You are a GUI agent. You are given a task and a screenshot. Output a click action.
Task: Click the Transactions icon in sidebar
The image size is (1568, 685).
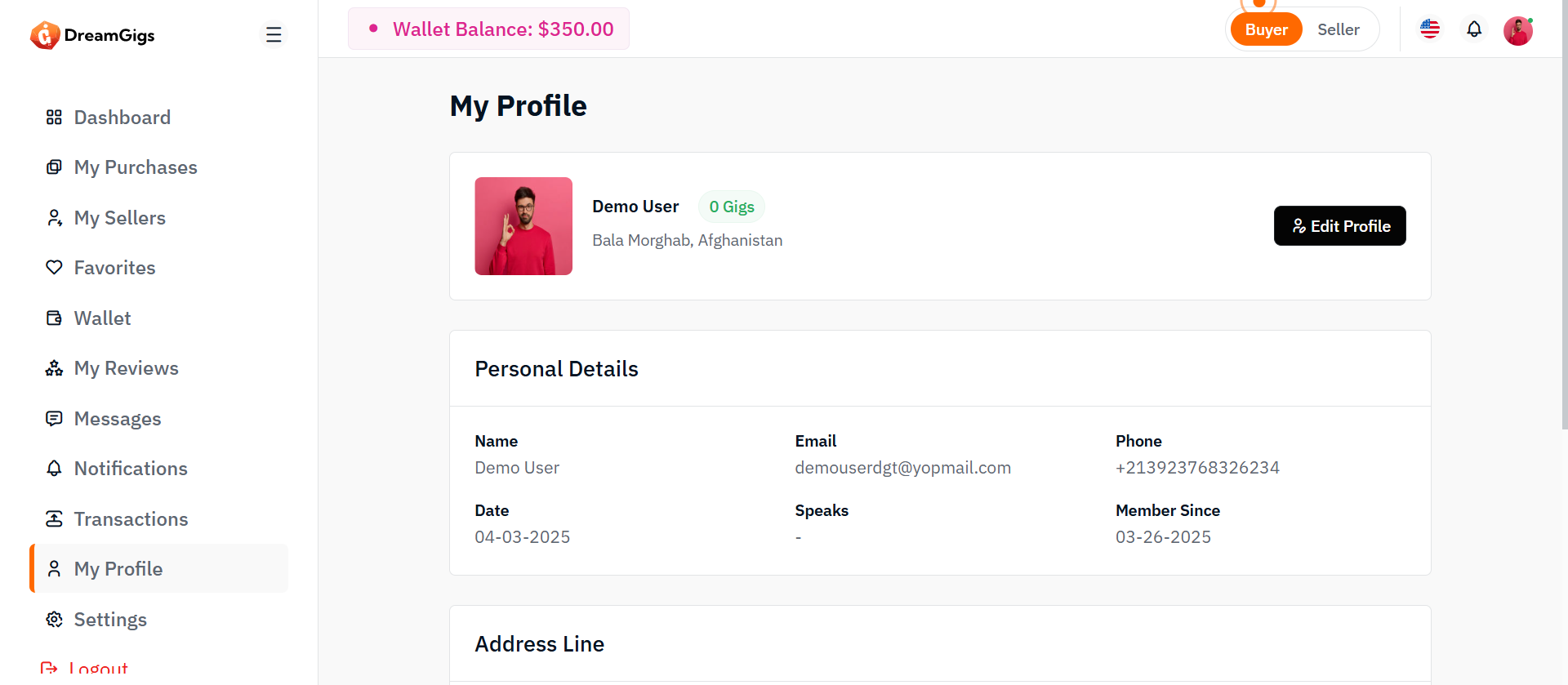54,519
